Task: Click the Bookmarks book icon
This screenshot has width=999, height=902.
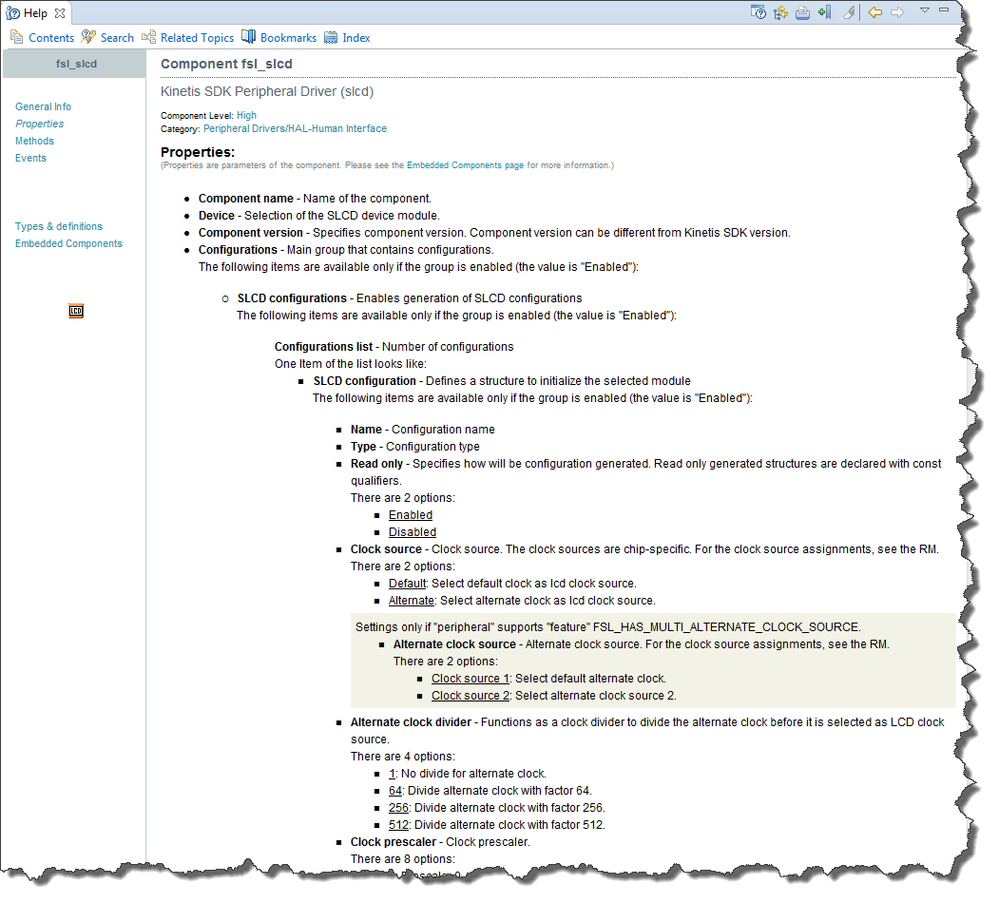Action: pyautogui.click(x=248, y=37)
